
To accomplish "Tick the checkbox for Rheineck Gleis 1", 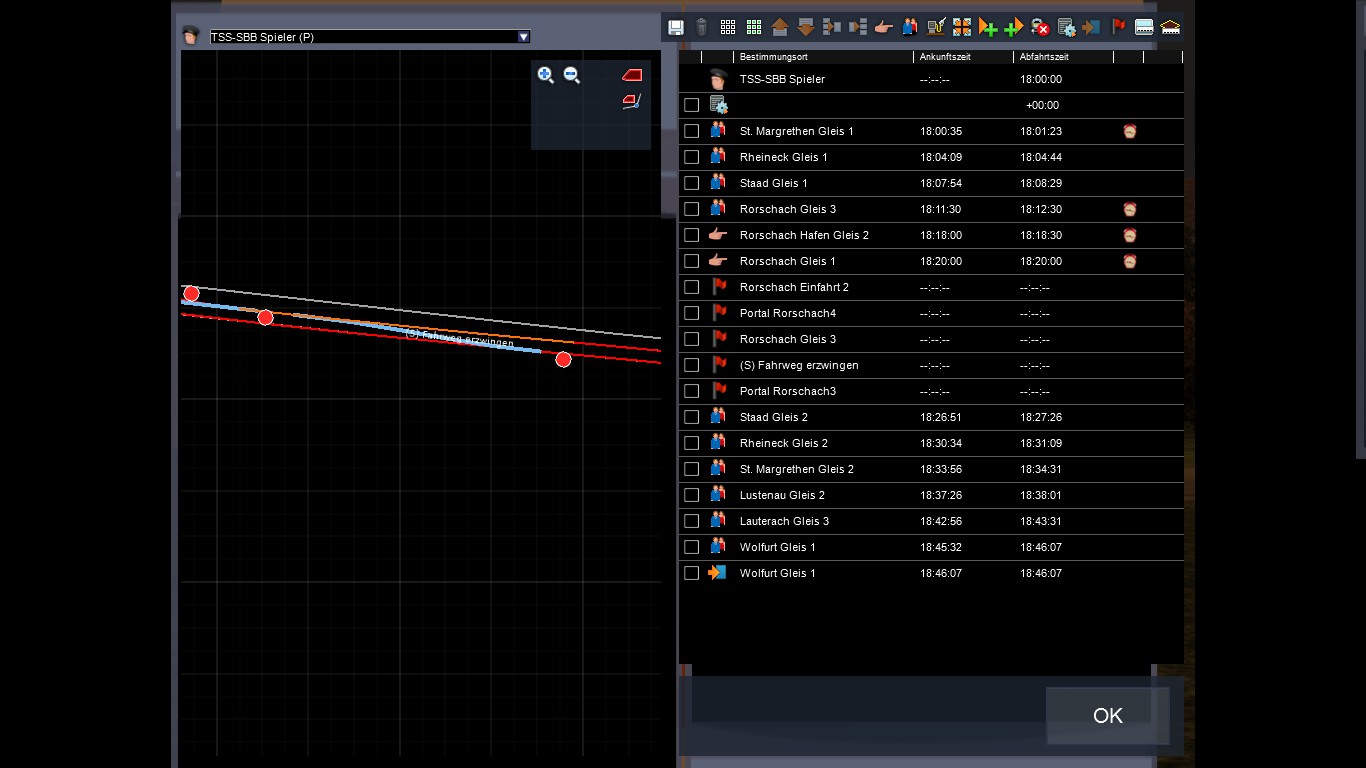I will coord(691,157).
